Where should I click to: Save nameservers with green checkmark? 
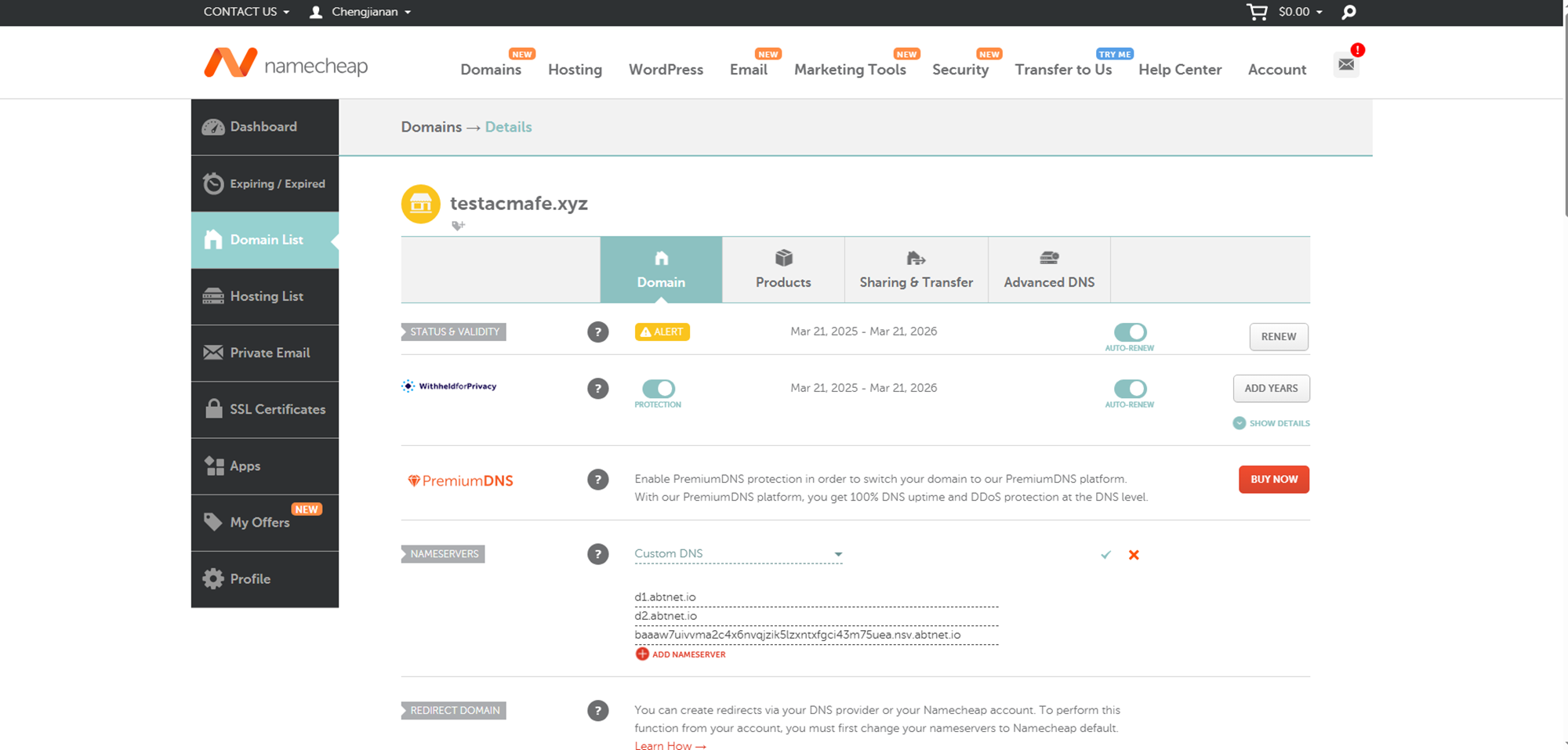point(1105,555)
